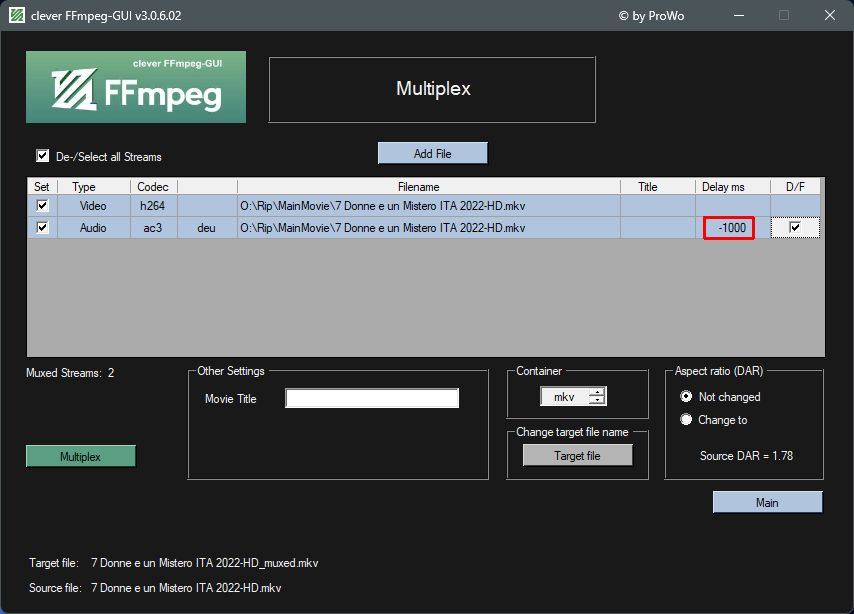
Task: Click the Codec column header
Action: tap(153, 187)
